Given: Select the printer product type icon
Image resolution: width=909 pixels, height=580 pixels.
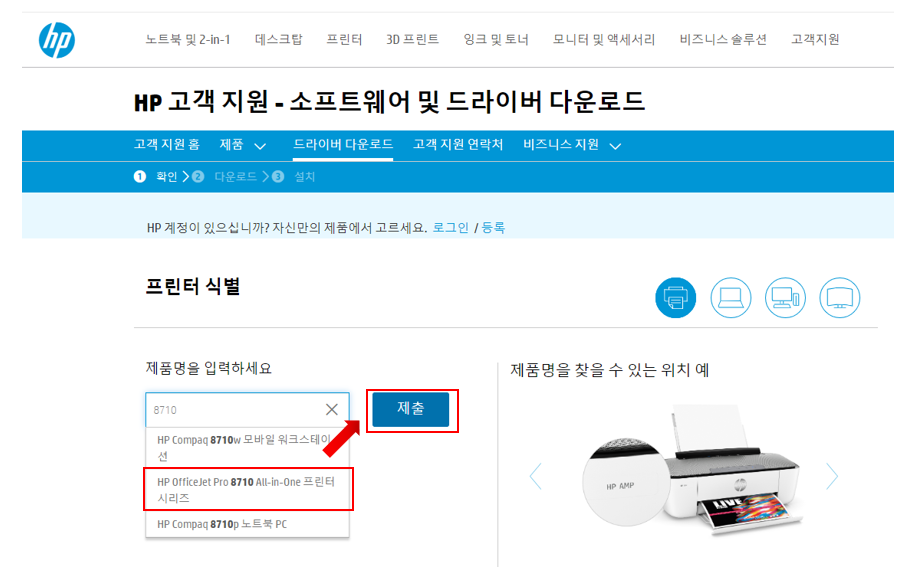Looking at the screenshot, I should click(x=675, y=298).
